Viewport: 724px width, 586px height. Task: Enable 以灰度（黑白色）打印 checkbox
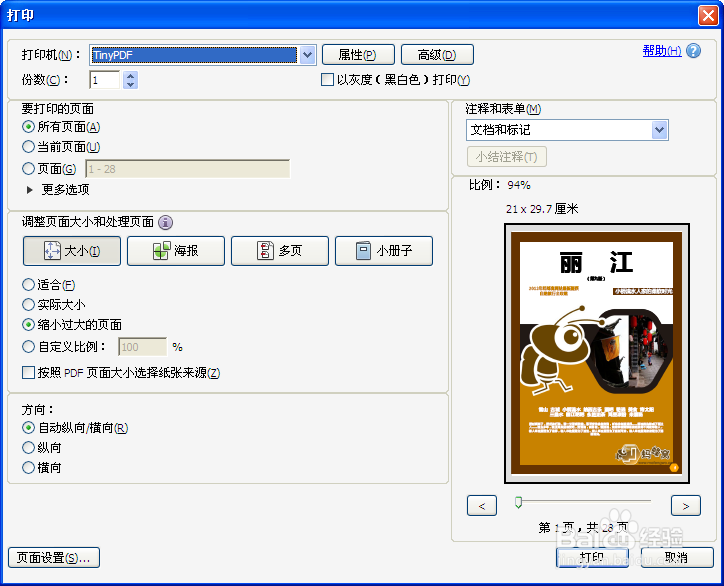tap(327, 79)
